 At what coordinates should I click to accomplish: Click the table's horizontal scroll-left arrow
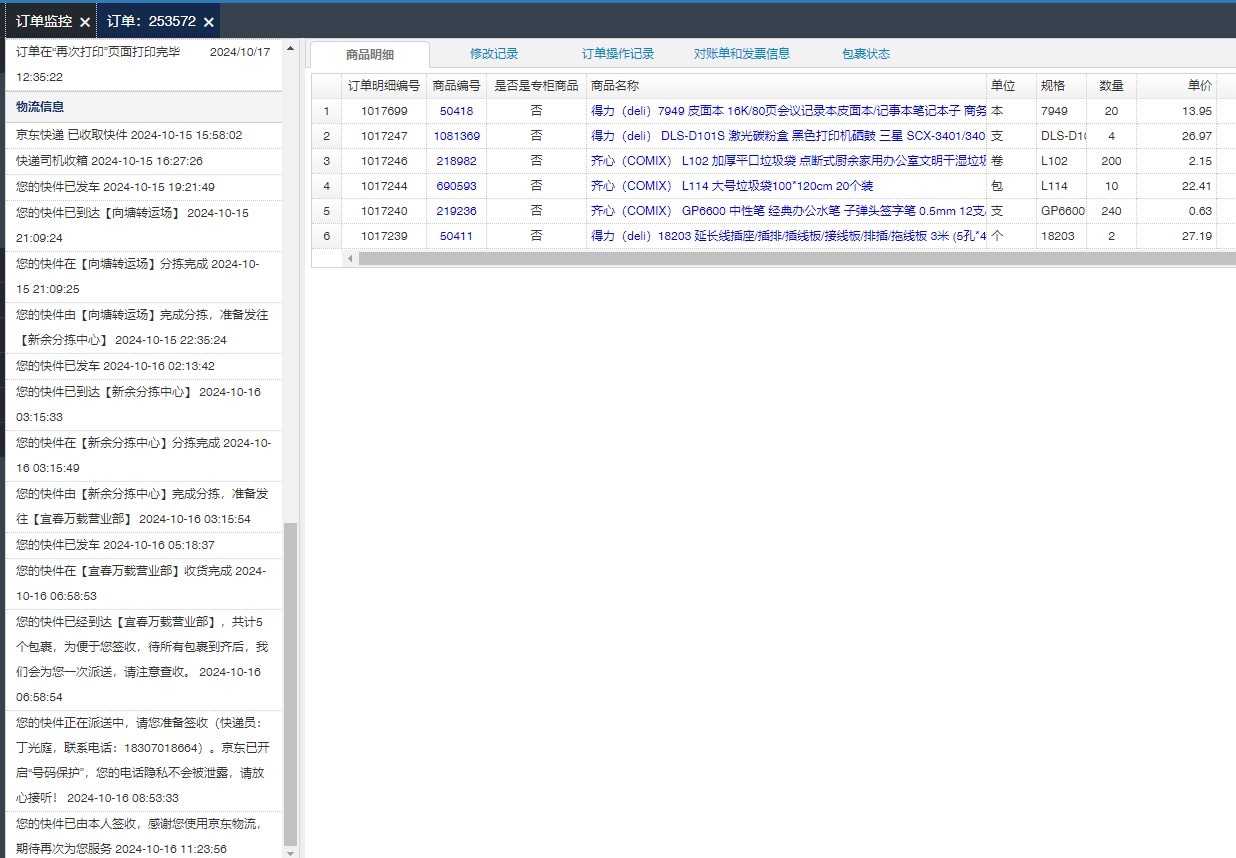pos(350,258)
